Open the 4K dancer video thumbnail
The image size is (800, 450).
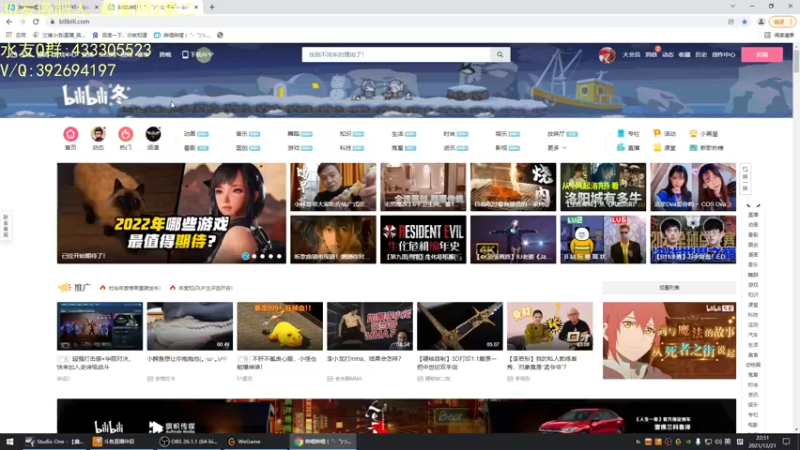click(513, 239)
